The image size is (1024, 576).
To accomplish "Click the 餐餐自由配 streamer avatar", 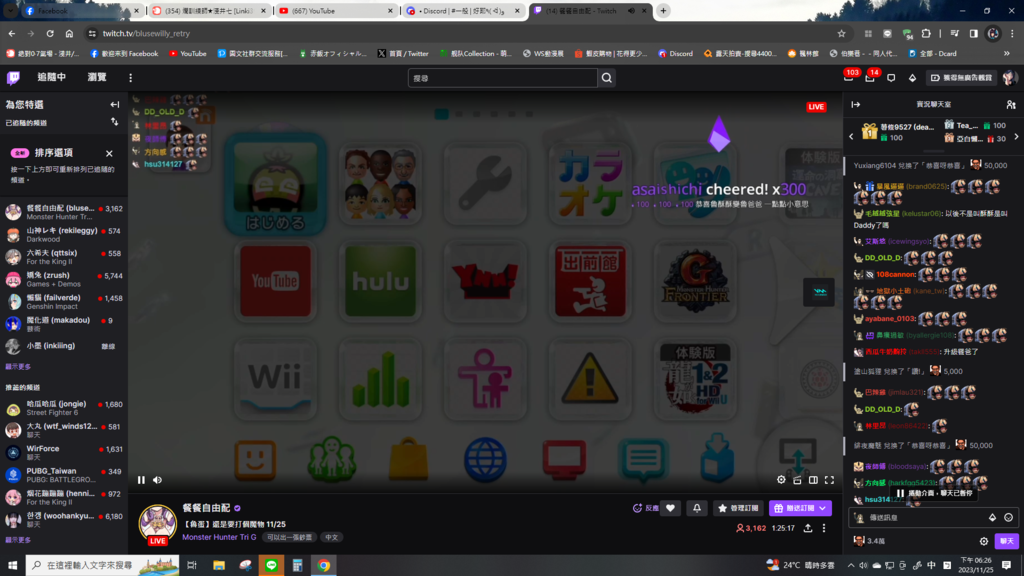I will pyautogui.click(x=157, y=523).
